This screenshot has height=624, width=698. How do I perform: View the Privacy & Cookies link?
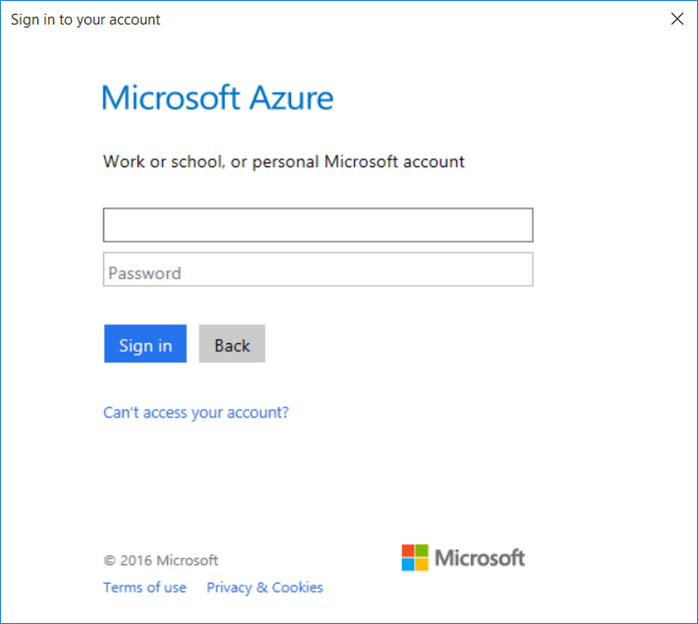click(265, 588)
